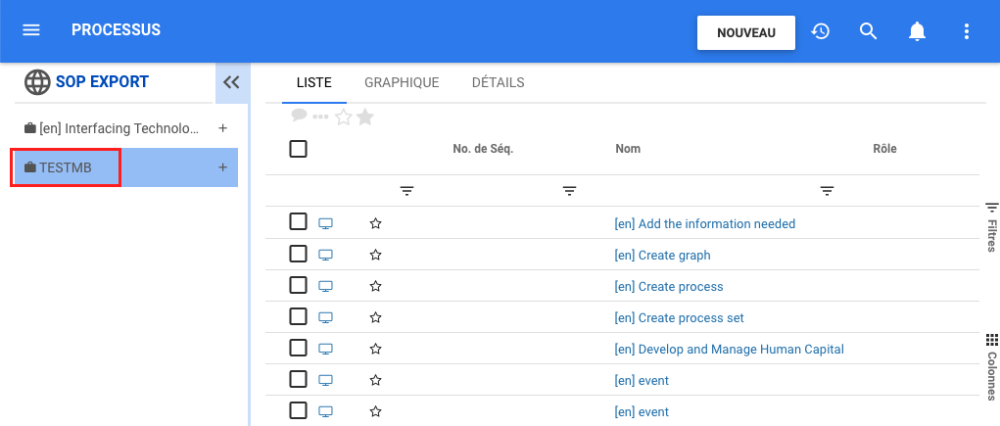The height and width of the screenshot is (426, 1000).
Task: Open the vertical three-dot options menu
Action: coord(966,31)
